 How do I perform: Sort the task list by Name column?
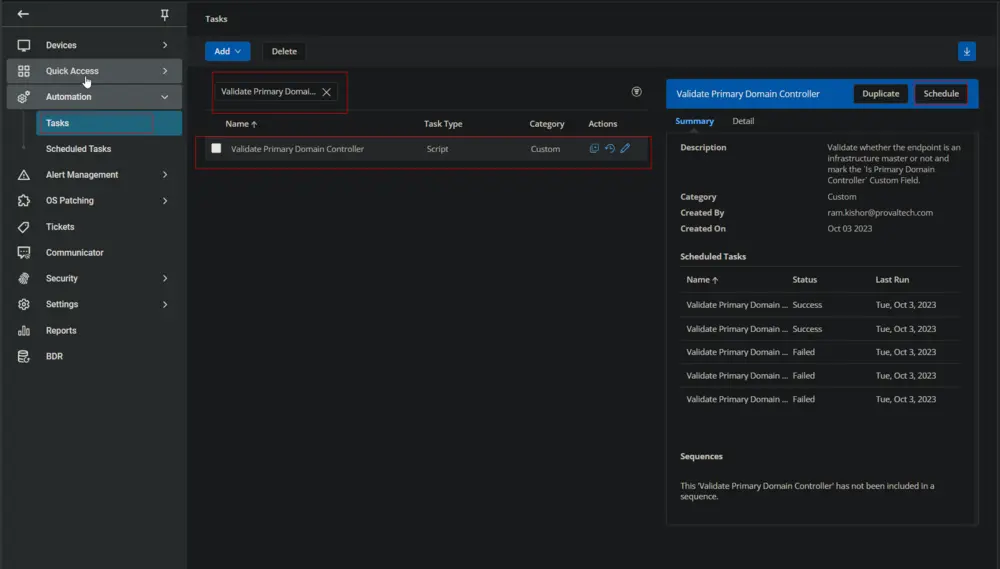[x=240, y=124]
